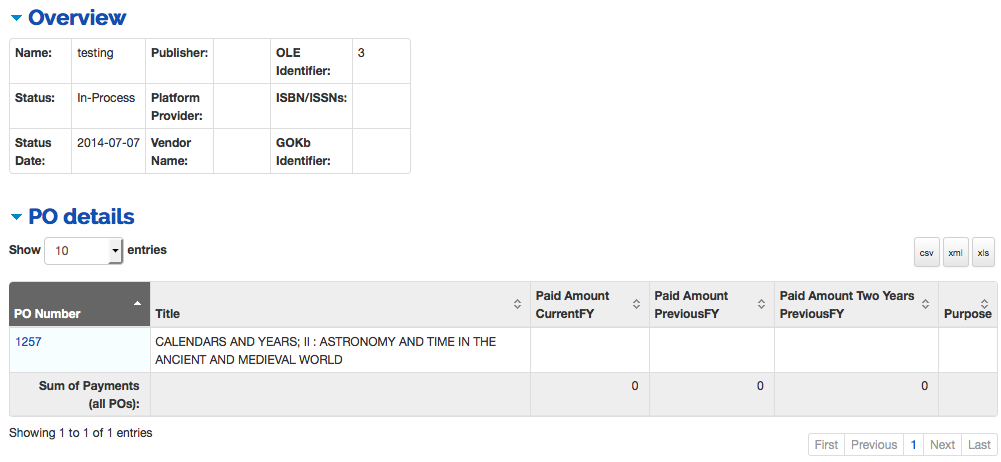
Task: Click the PO details heading text
Action: [81, 217]
